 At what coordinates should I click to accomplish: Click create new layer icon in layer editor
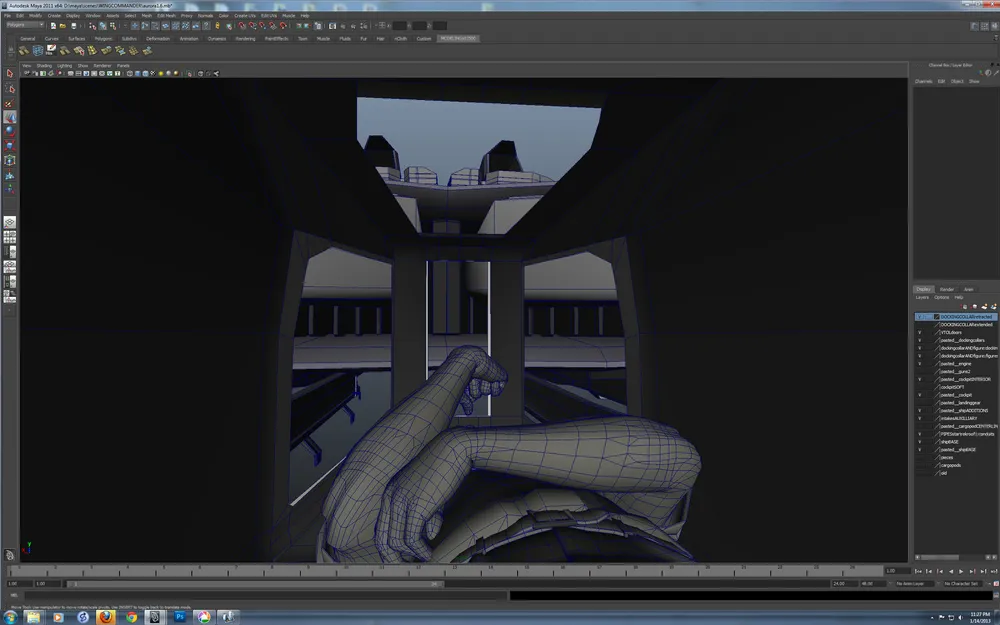985,306
